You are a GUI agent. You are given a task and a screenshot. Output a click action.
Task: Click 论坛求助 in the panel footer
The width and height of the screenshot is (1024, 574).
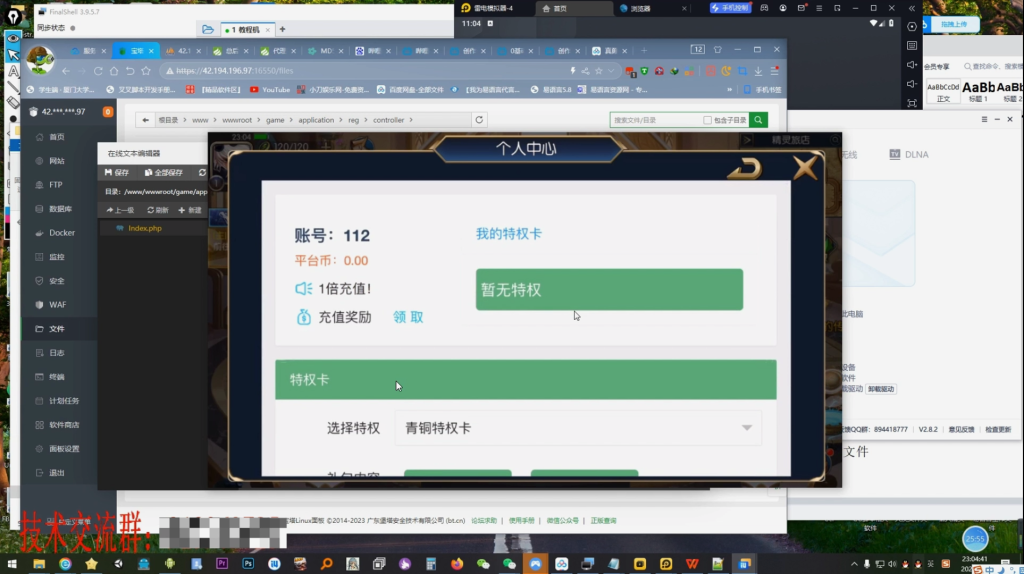[x=484, y=520]
